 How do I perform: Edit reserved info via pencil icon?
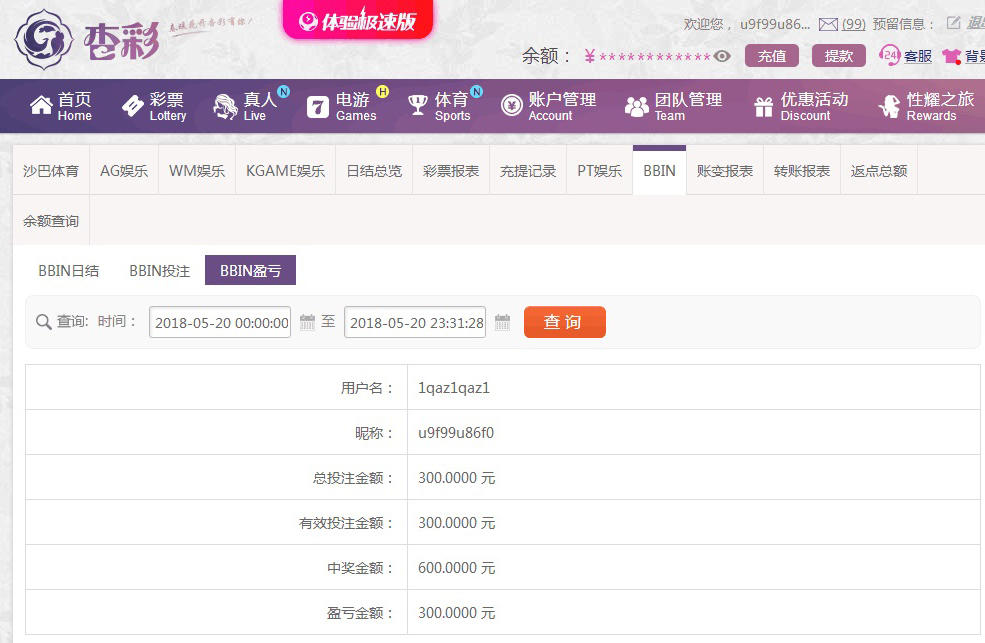pos(954,23)
